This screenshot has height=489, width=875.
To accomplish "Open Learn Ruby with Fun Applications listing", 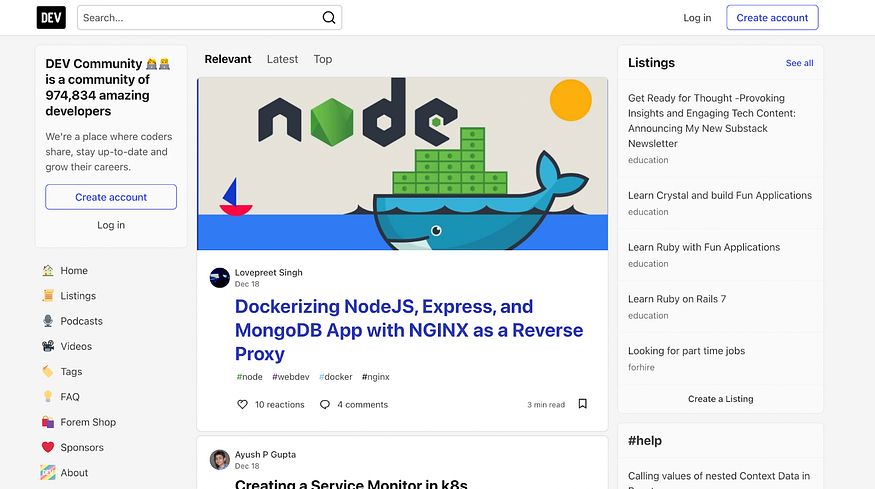I will point(704,247).
